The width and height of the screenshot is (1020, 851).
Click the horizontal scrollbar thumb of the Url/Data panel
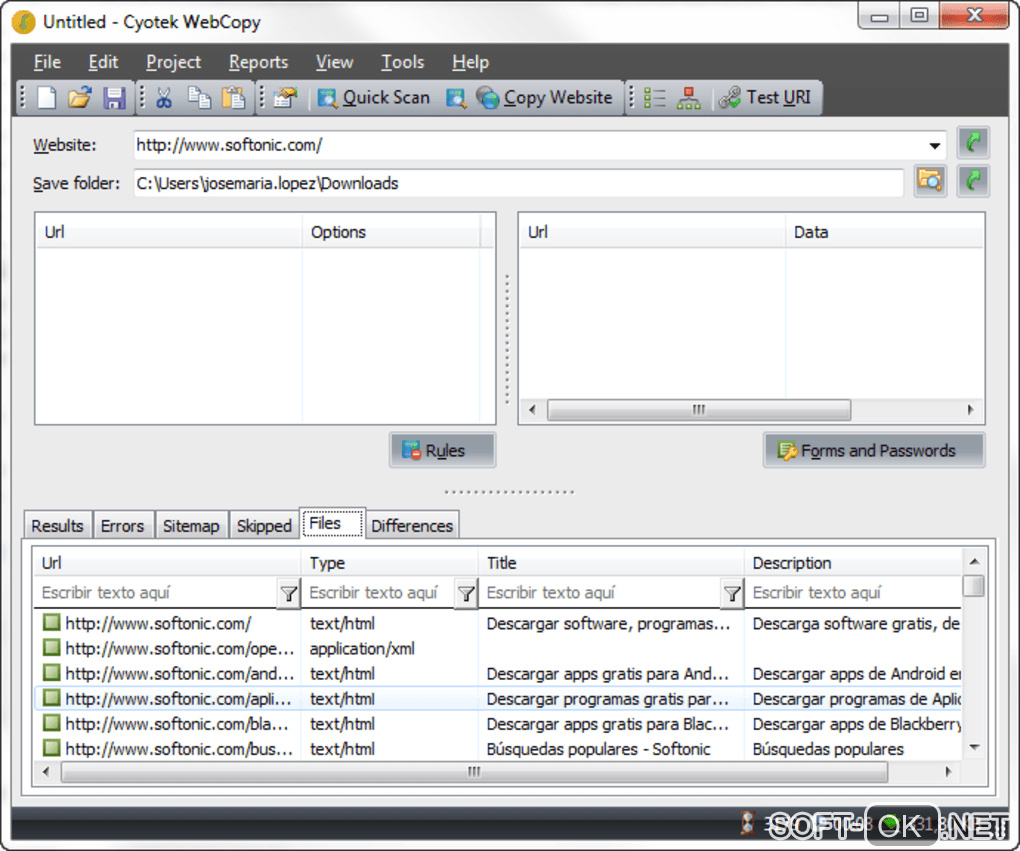coord(699,410)
